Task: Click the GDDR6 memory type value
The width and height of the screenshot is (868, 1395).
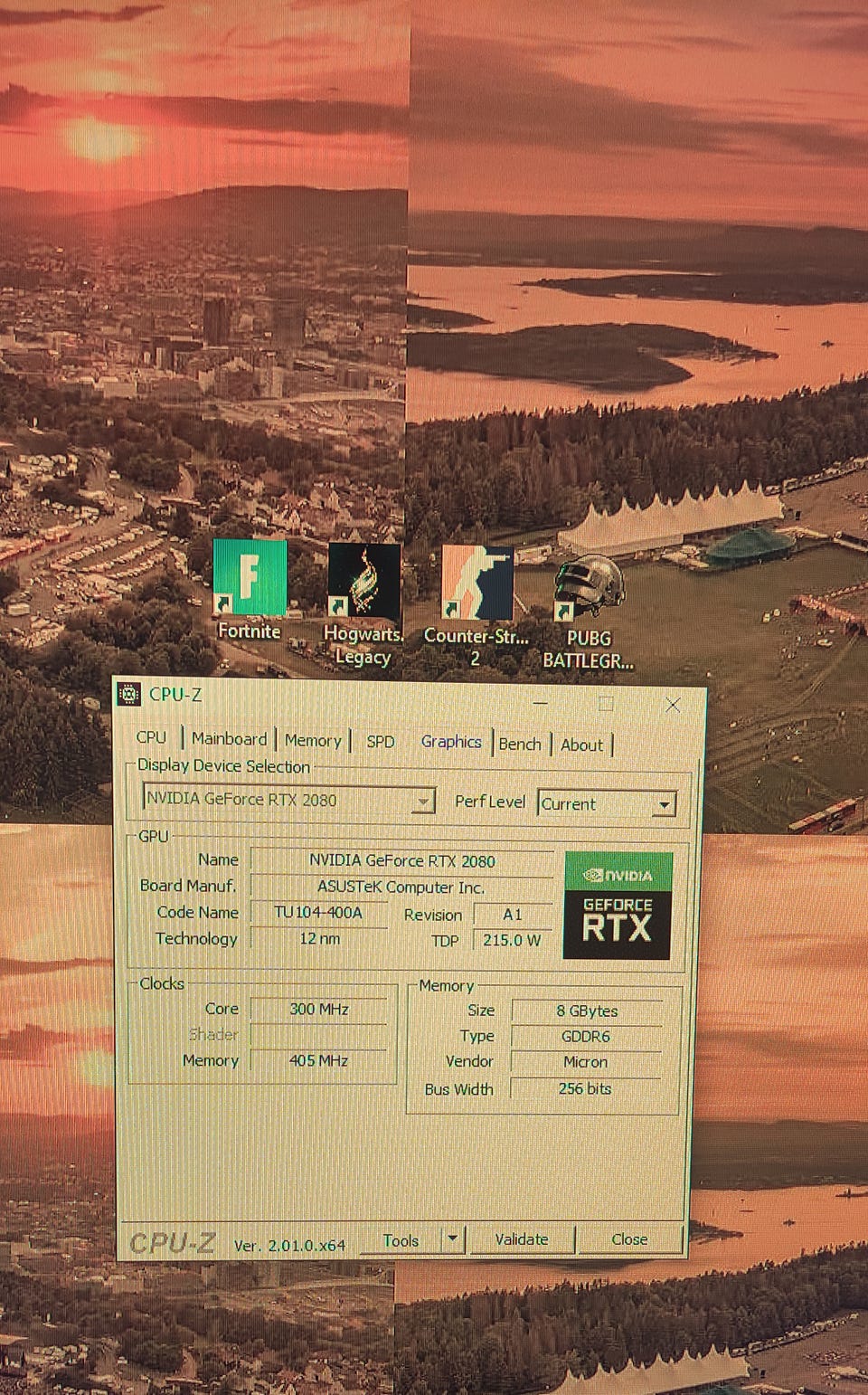Action: (x=586, y=1037)
